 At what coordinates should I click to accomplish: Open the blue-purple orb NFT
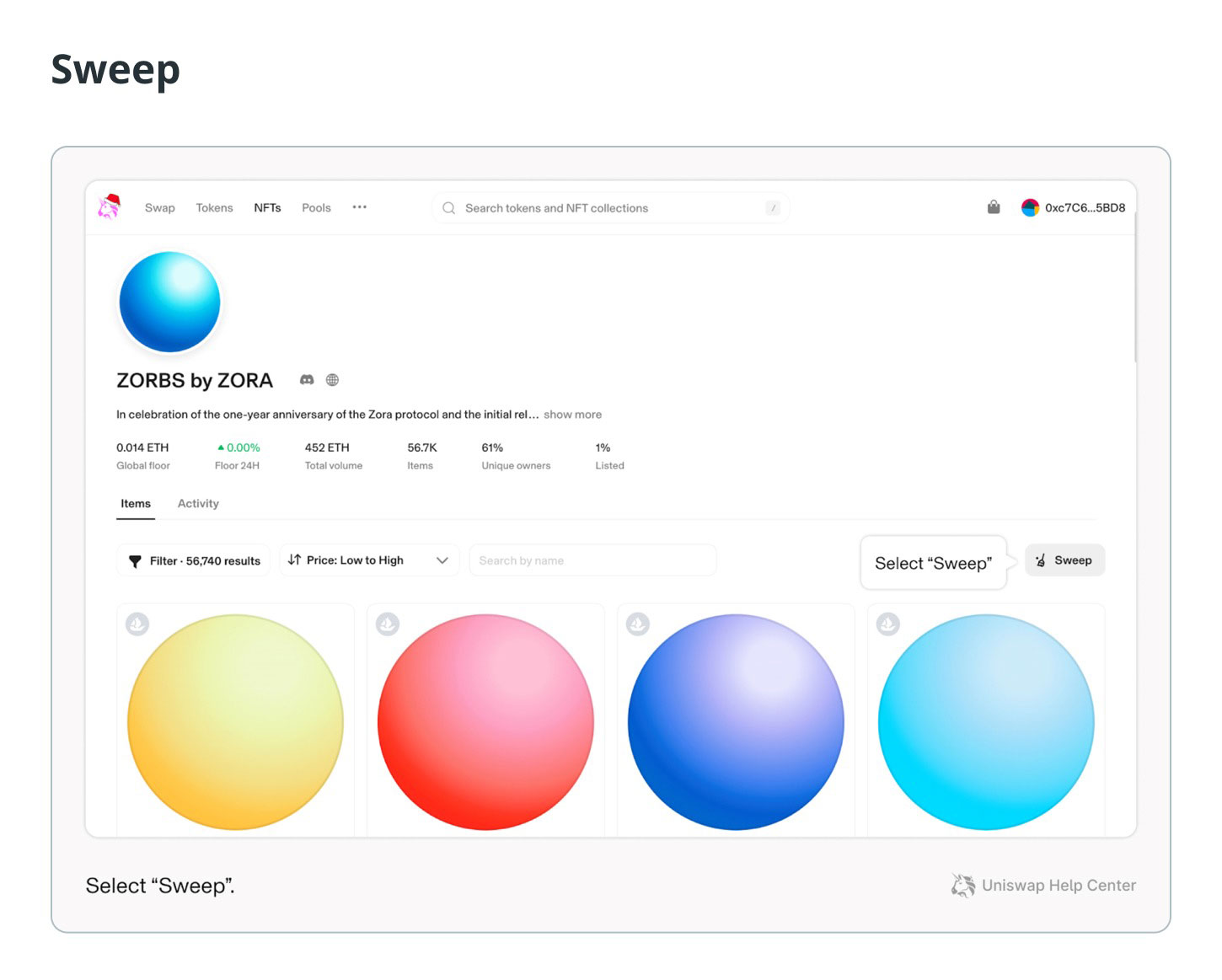tap(736, 721)
